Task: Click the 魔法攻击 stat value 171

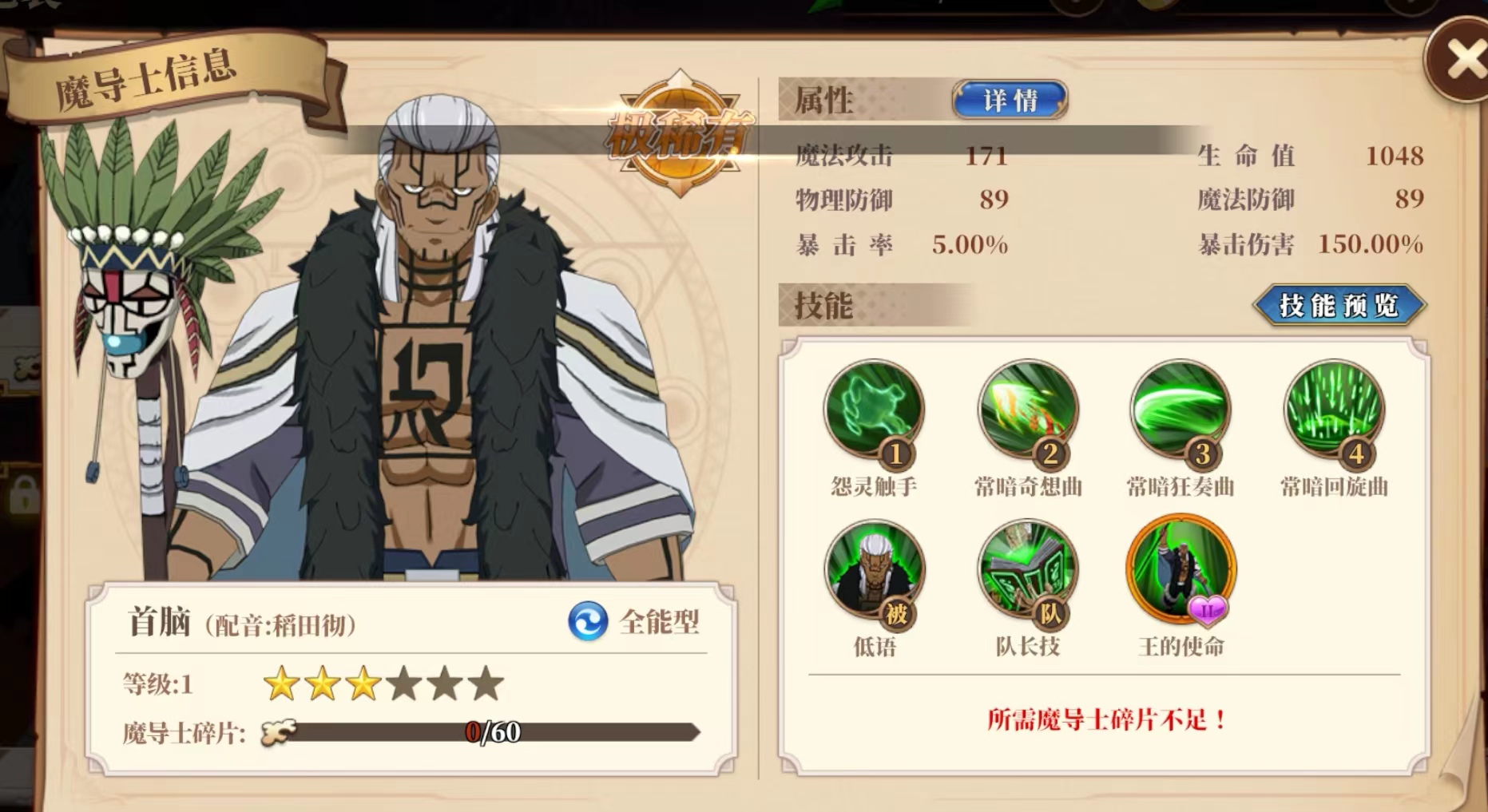Action: (986, 155)
